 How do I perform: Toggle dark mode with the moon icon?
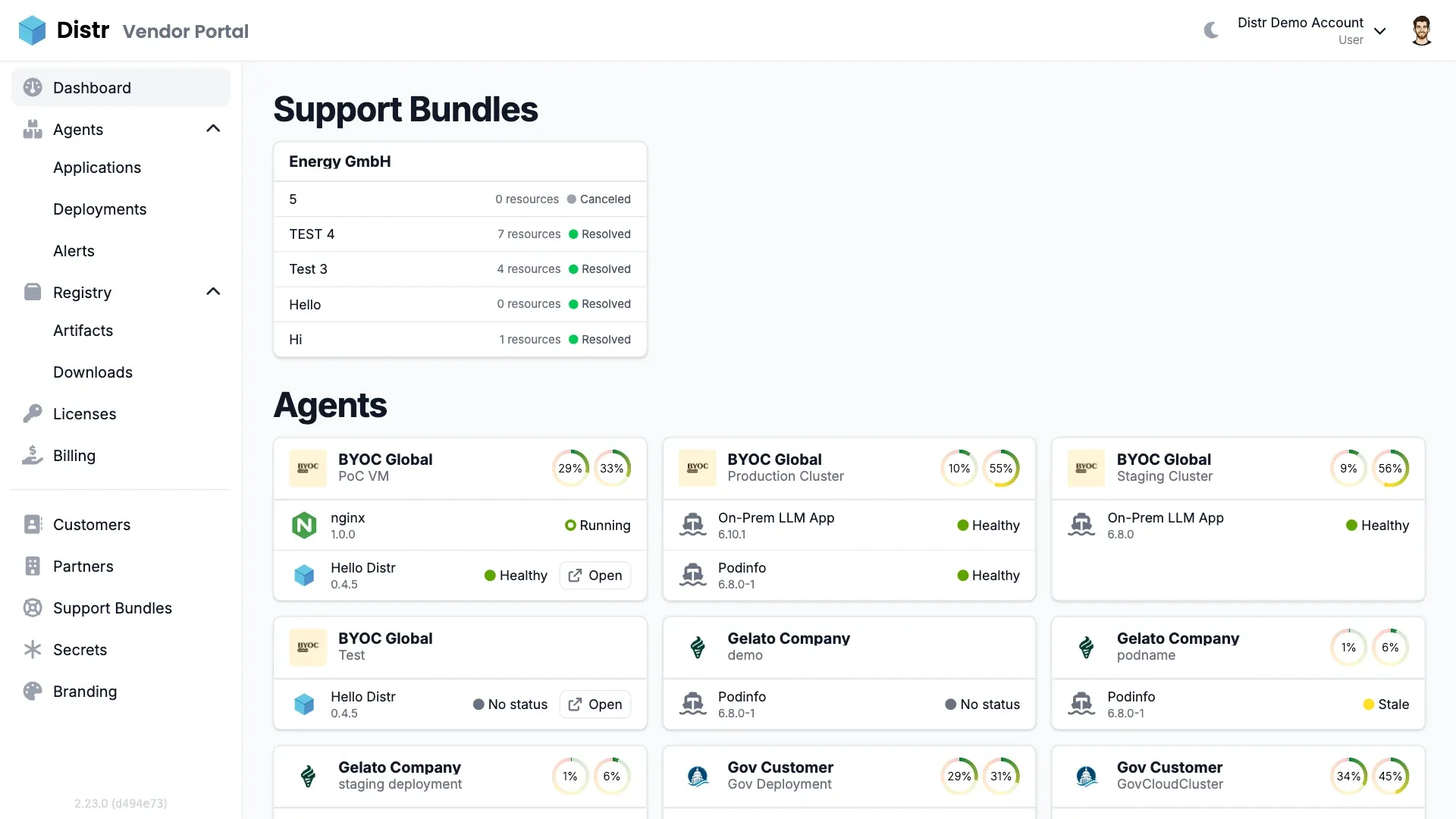pos(1211,30)
